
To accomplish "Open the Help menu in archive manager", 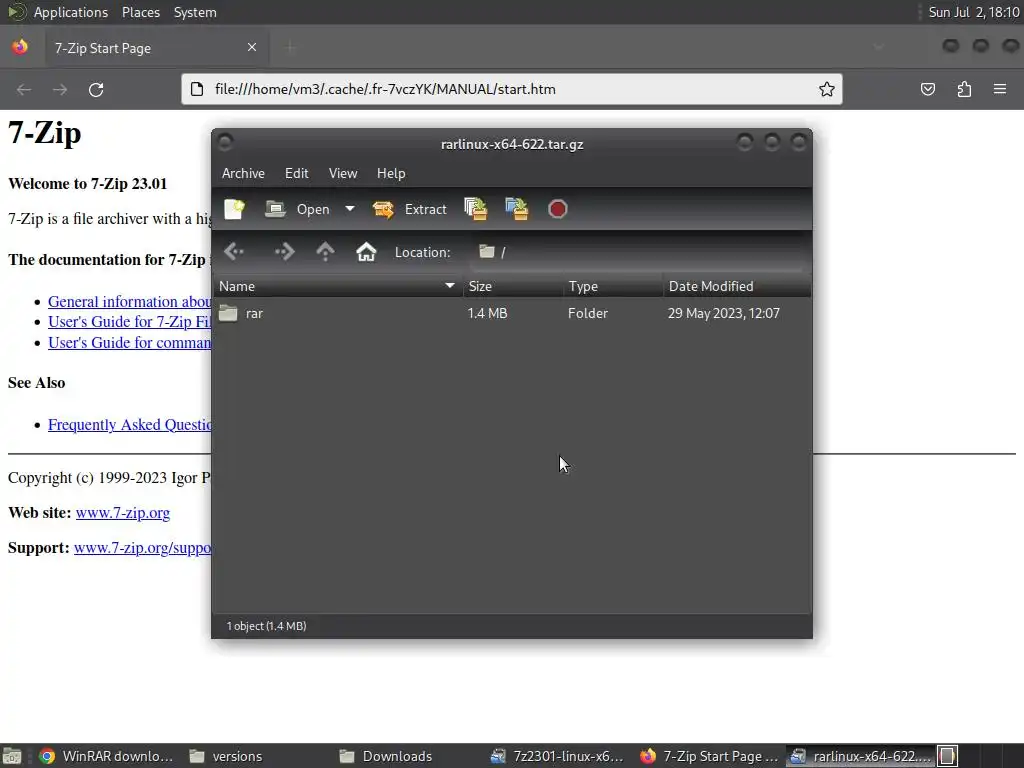I will [391, 173].
